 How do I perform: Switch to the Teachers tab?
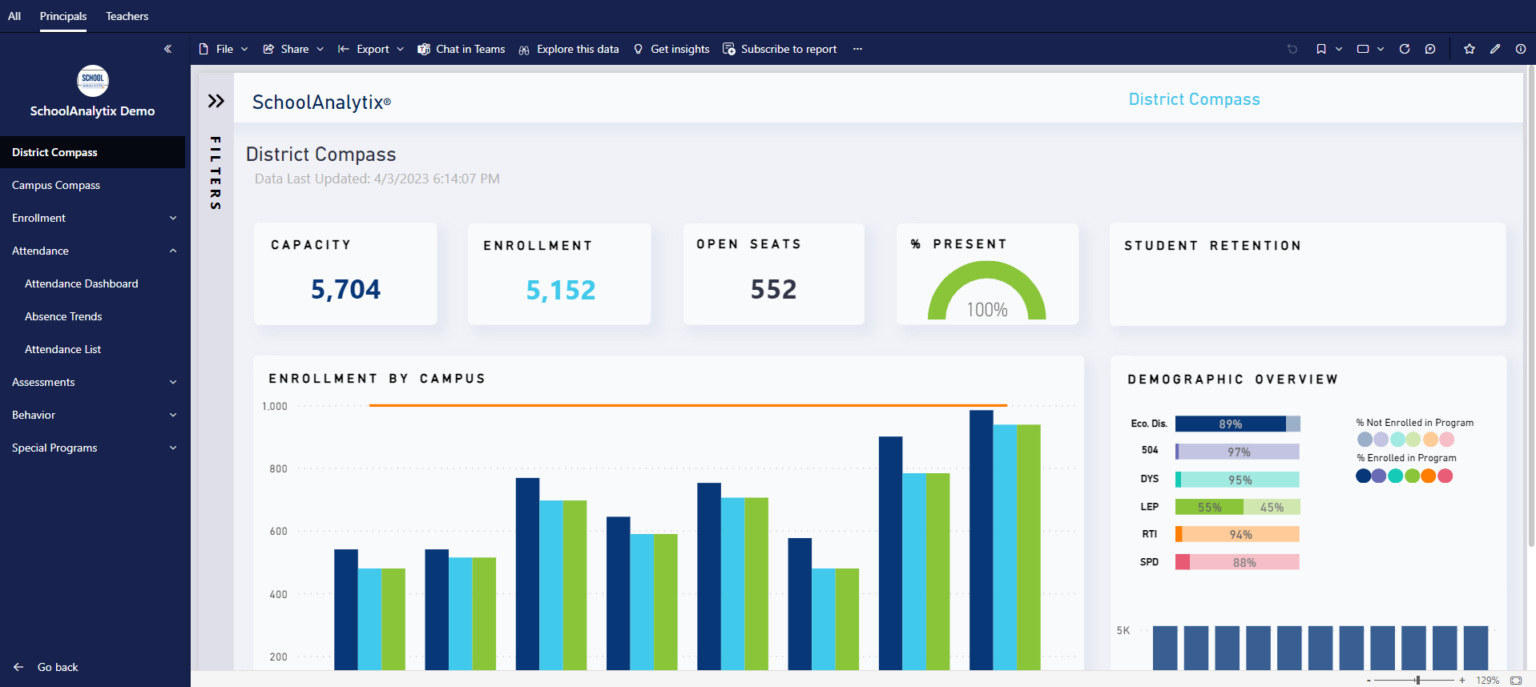(127, 16)
